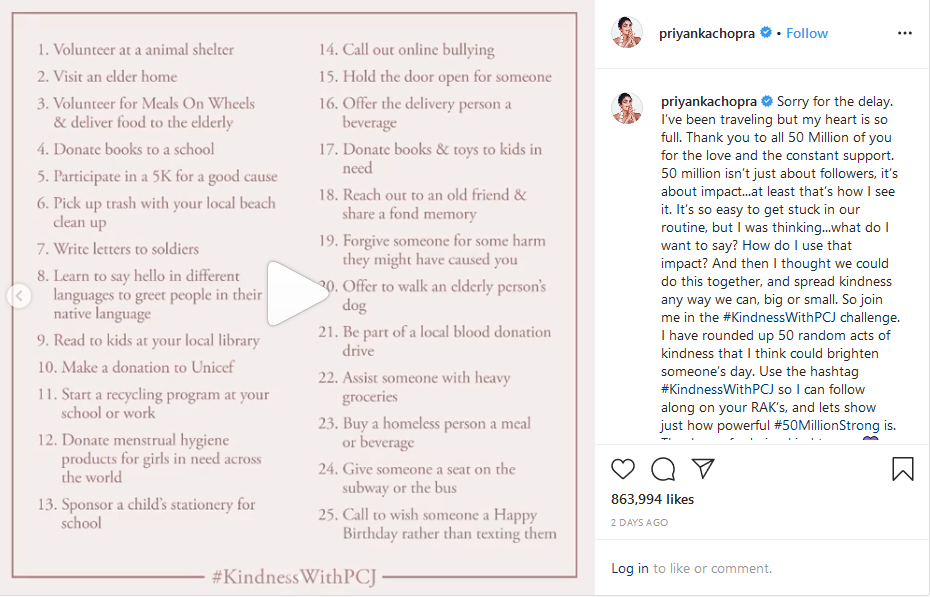Click profile avatar beside the caption
This screenshot has width=930, height=597.
tap(627, 109)
